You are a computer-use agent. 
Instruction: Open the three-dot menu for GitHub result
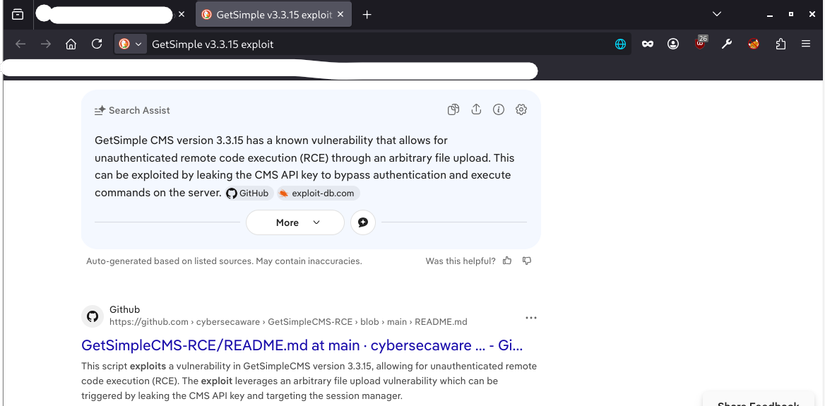click(x=531, y=318)
